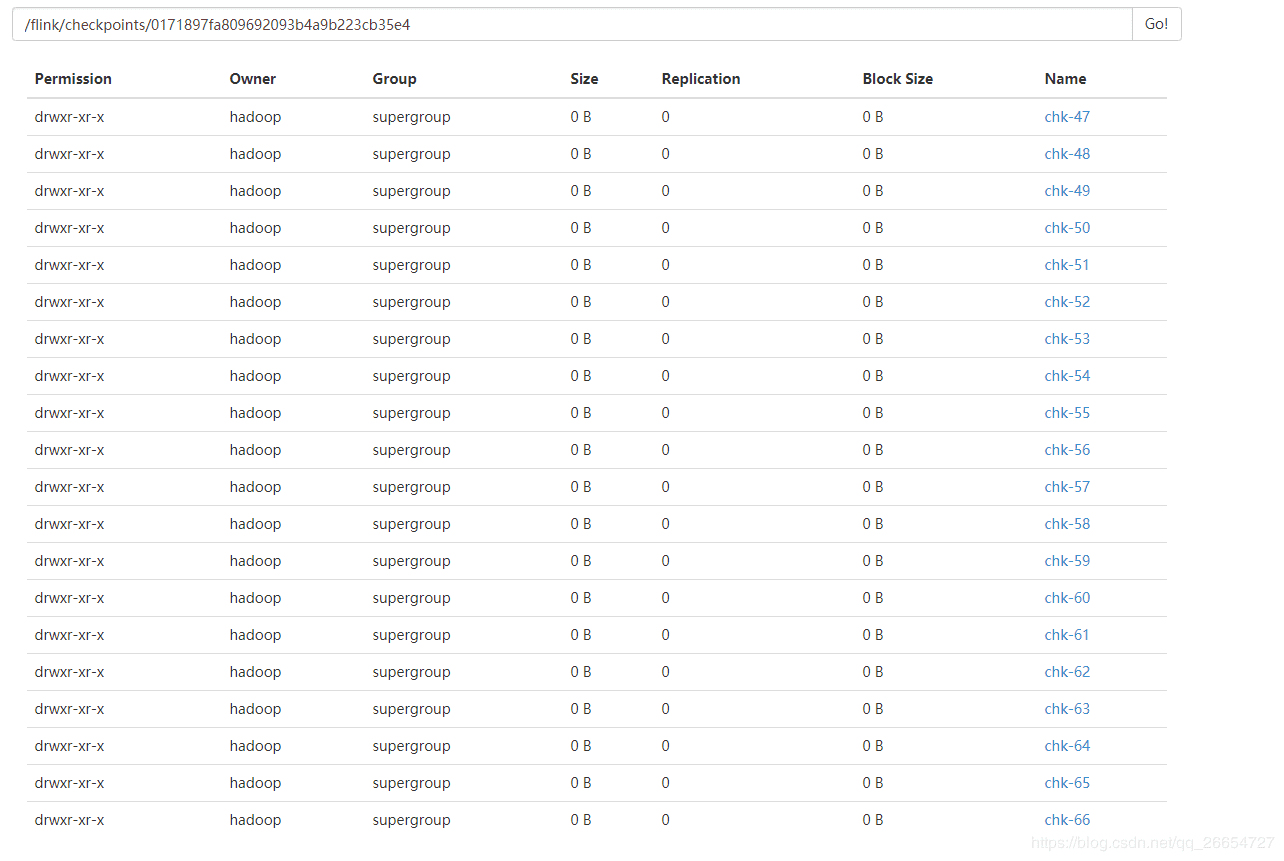The height and width of the screenshot is (861, 1284).
Task: Focus the HDFS path input field
Action: point(572,24)
